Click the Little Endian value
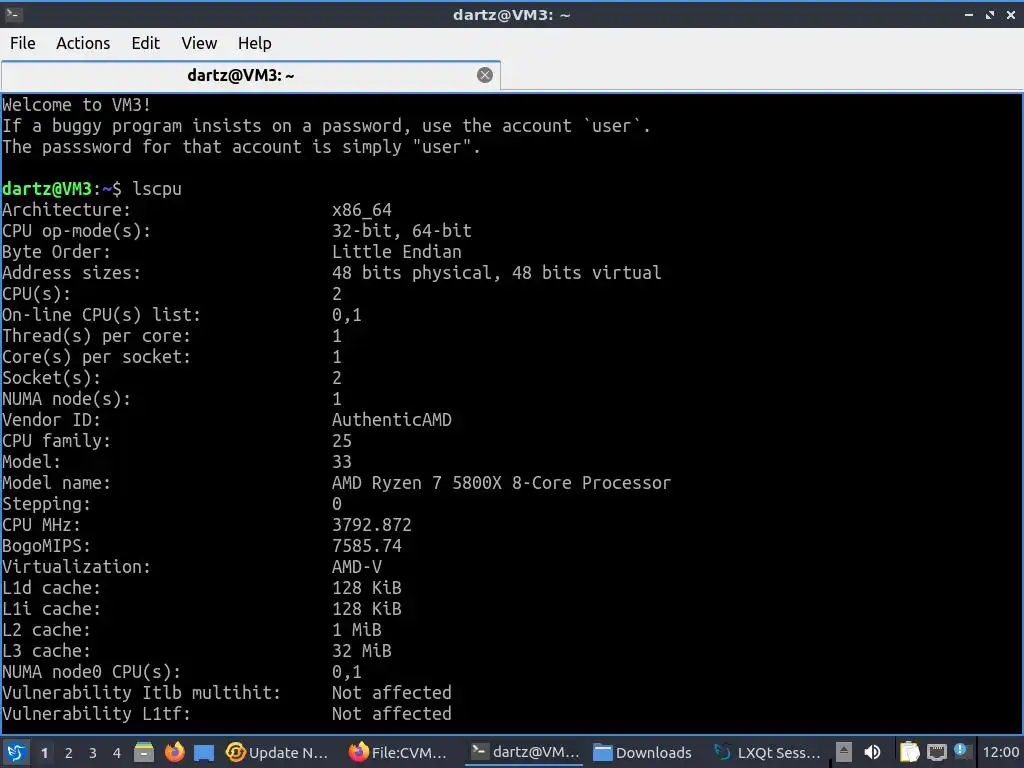Image resolution: width=1024 pixels, height=768 pixels. (x=396, y=251)
